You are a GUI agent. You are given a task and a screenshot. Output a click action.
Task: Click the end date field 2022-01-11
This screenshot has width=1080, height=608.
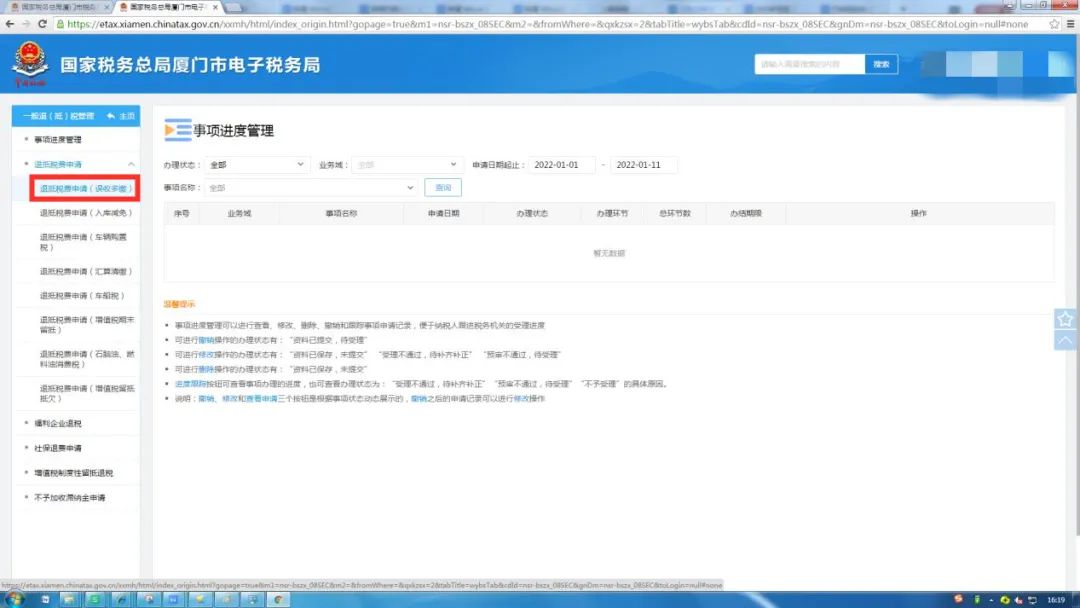point(643,165)
